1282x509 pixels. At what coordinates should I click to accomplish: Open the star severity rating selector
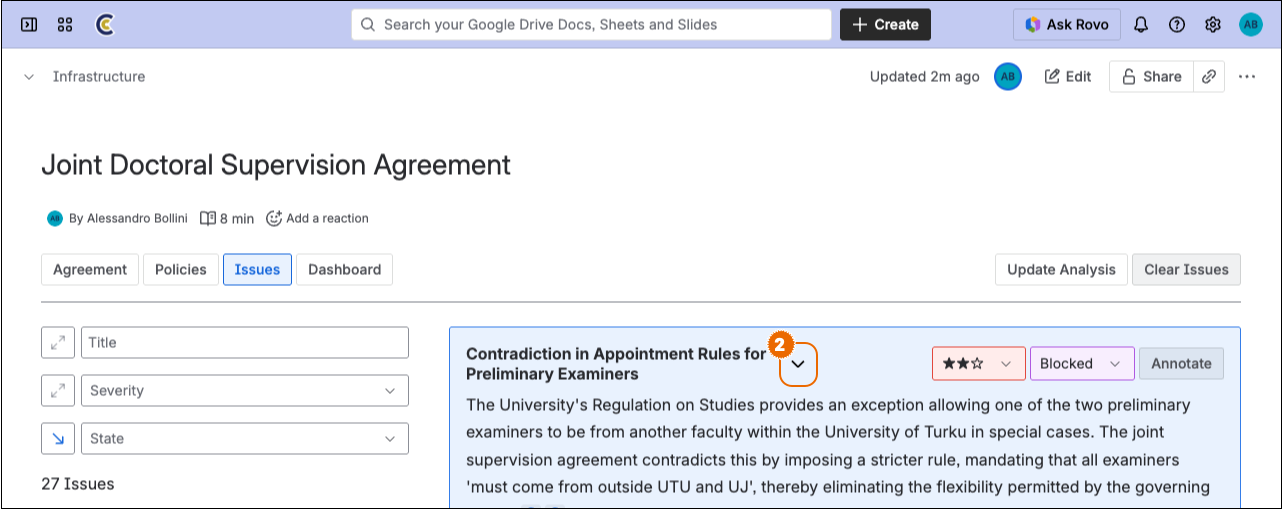pos(979,364)
